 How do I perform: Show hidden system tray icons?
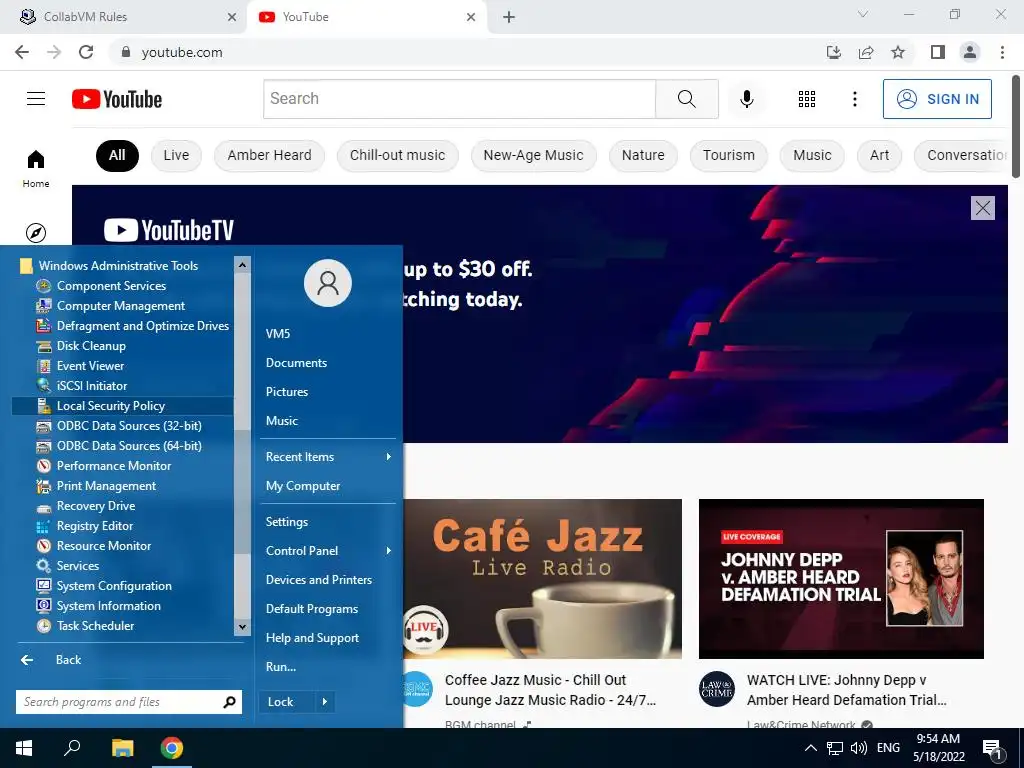click(810, 748)
